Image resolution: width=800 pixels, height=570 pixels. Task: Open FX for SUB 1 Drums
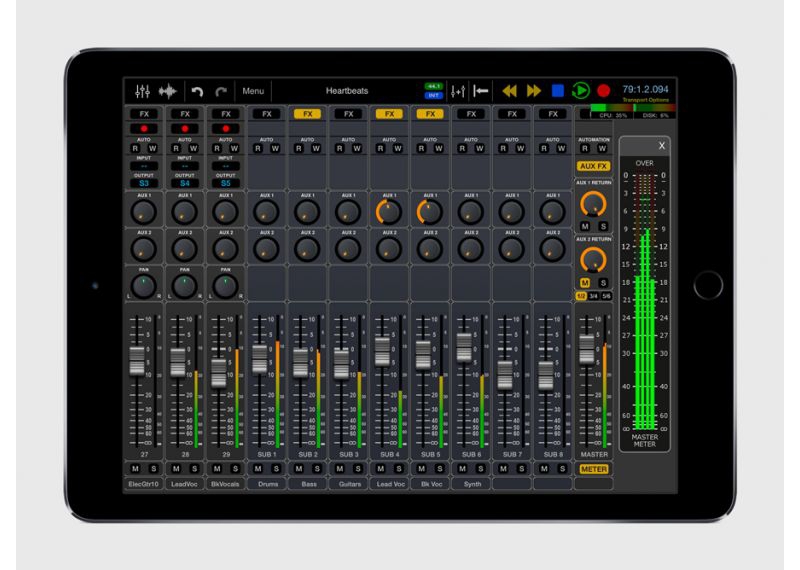(x=267, y=114)
